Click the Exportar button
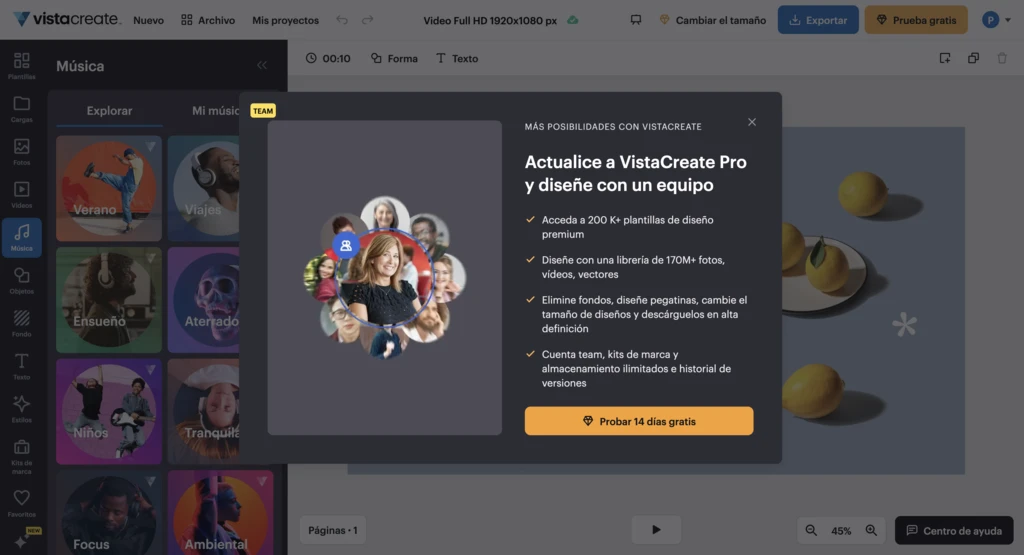This screenshot has height=555, width=1024. click(x=818, y=20)
